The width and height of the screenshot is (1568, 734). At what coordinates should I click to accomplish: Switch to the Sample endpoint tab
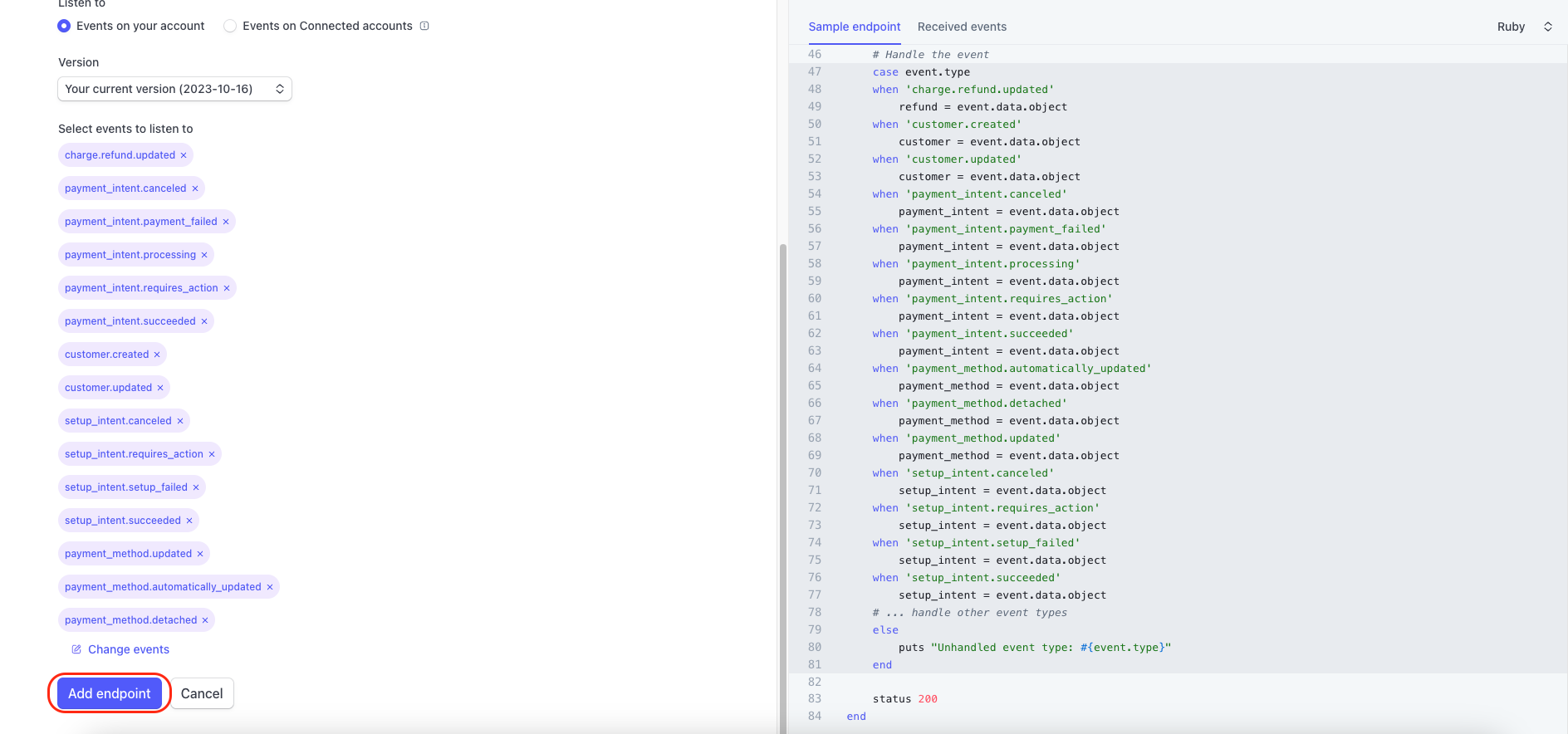click(855, 27)
